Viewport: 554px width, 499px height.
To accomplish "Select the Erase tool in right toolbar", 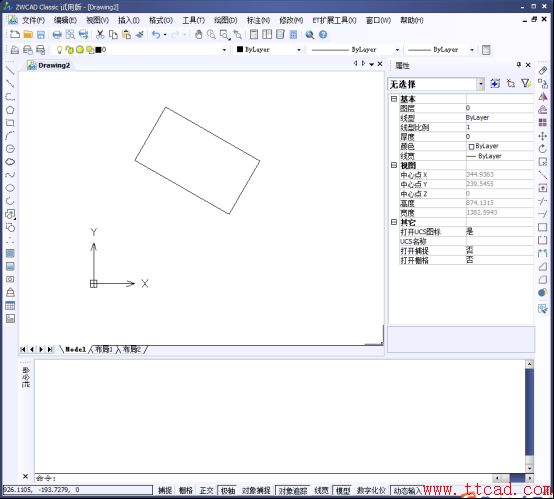I will point(543,70).
